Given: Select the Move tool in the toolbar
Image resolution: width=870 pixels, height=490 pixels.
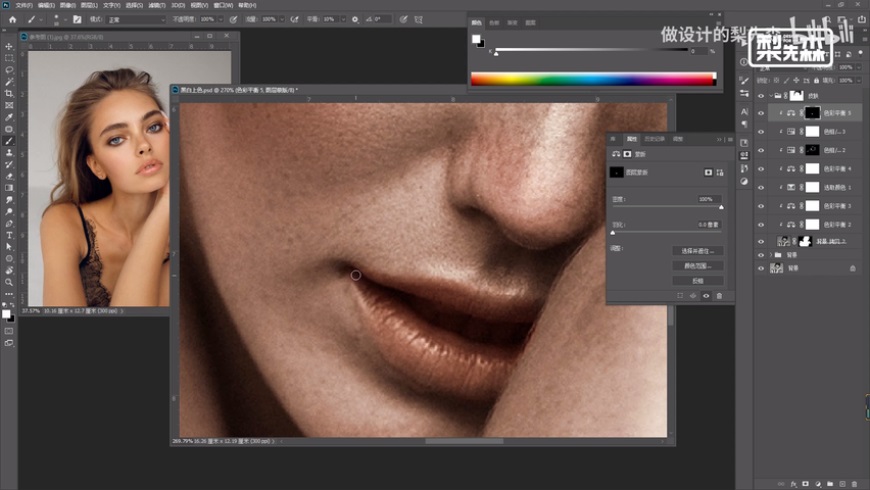Looking at the screenshot, I should click(x=9, y=47).
